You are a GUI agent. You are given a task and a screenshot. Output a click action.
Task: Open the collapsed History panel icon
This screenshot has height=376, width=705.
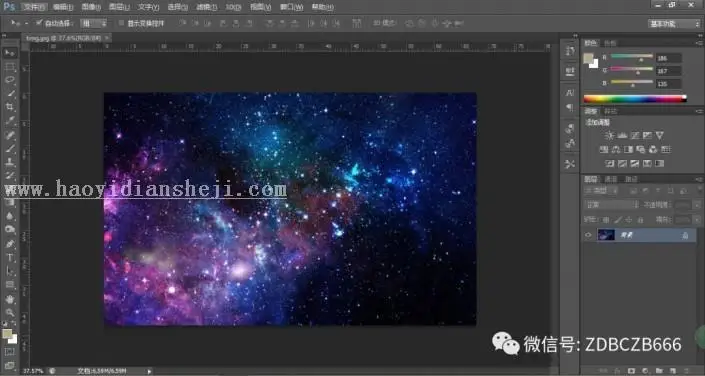tap(570, 51)
